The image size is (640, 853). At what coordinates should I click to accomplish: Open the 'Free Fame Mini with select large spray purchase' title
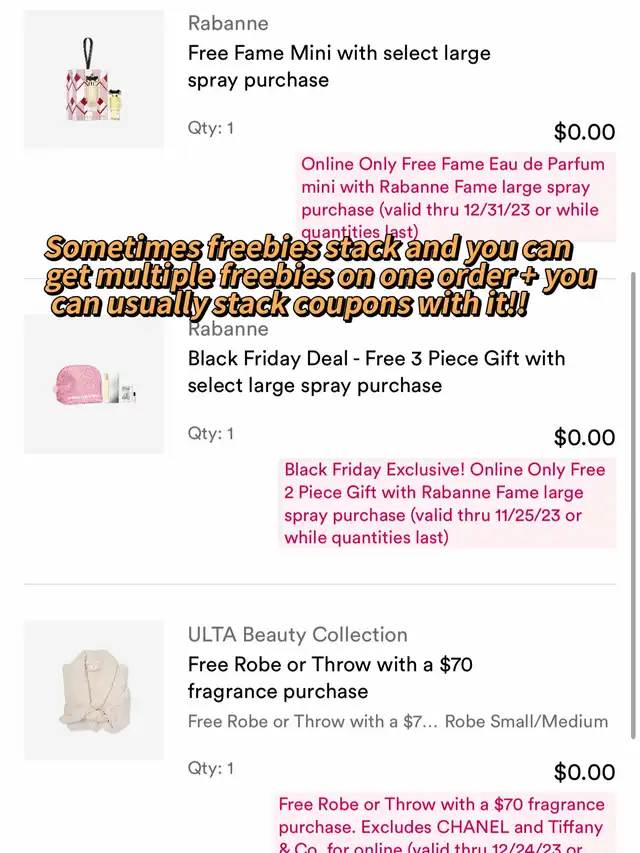coord(339,66)
